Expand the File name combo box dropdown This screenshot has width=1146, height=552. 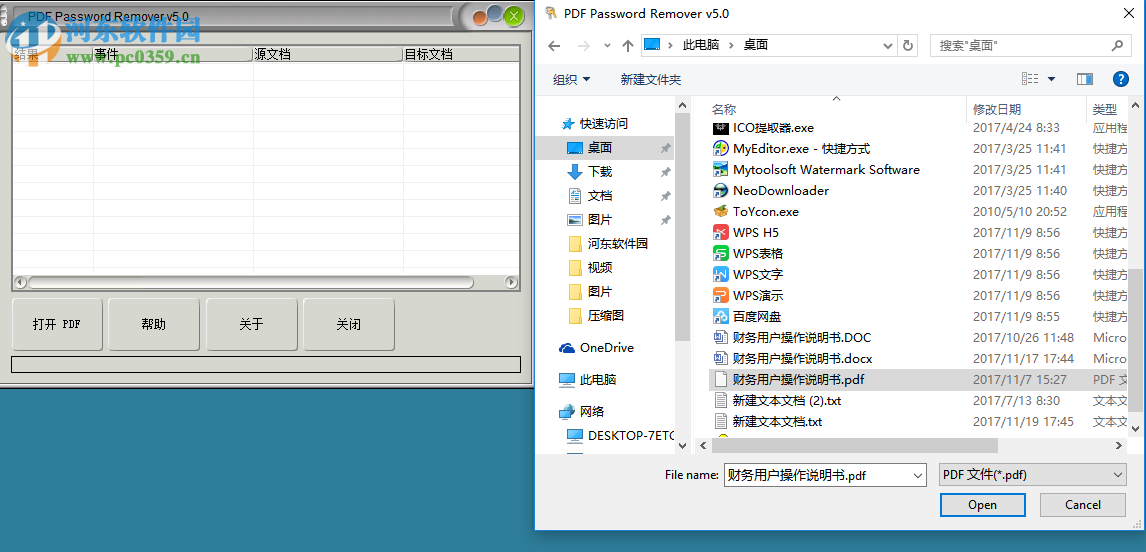[x=919, y=475]
